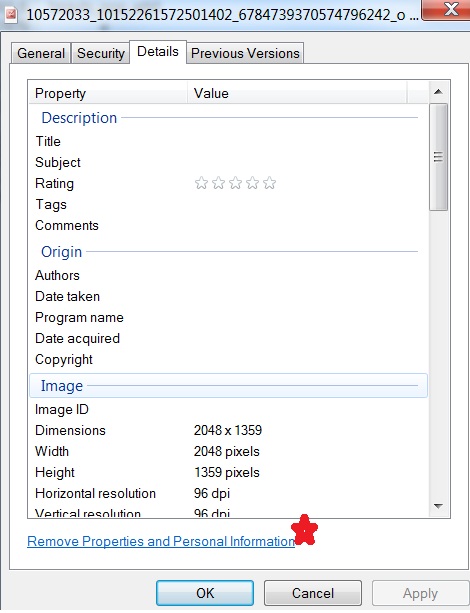Open the Previous Versions tab
This screenshot has width=470, height=613.
(x=245, y=53)
